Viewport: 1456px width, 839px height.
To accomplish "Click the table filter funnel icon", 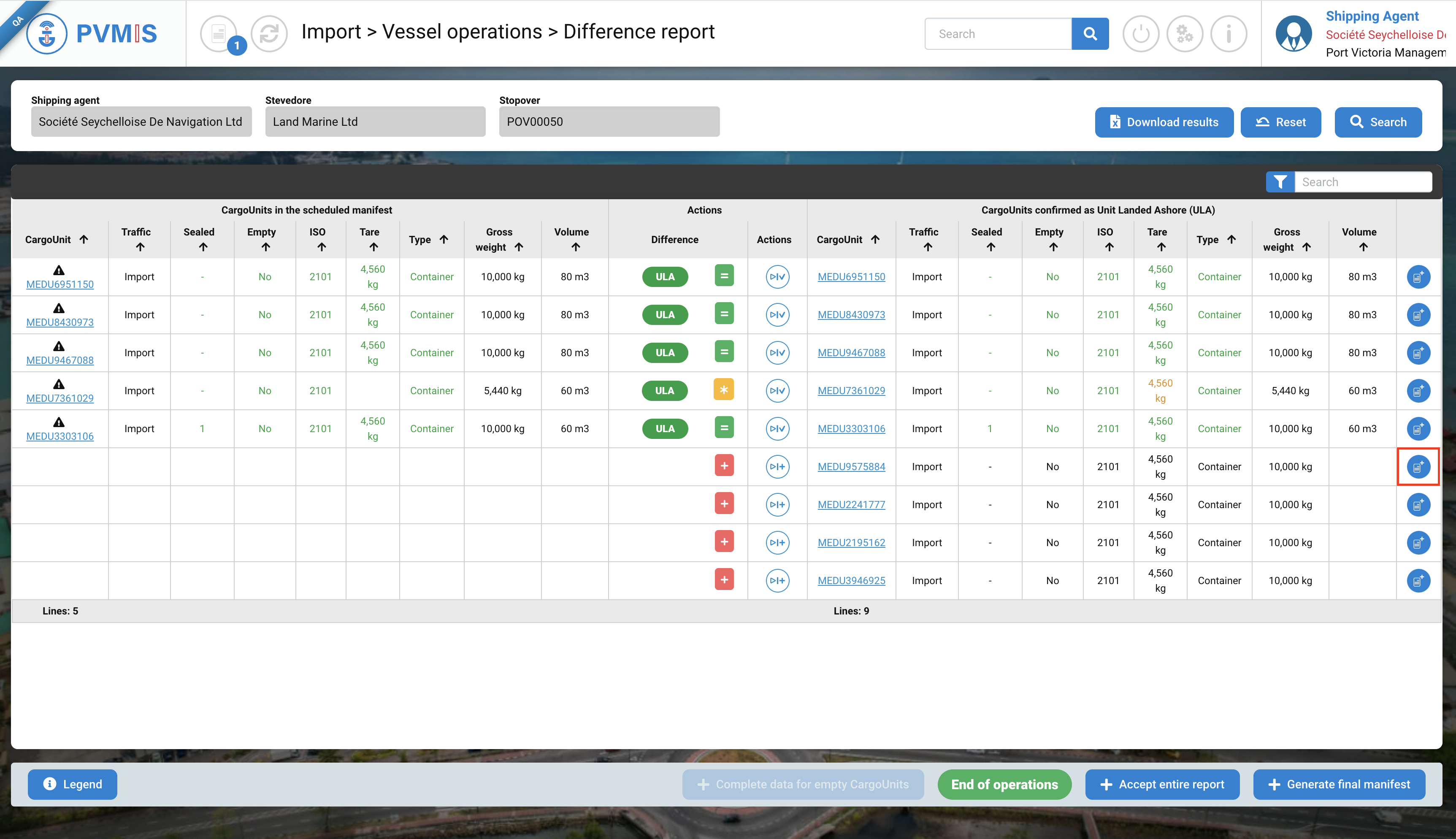I will [1280, 182].
